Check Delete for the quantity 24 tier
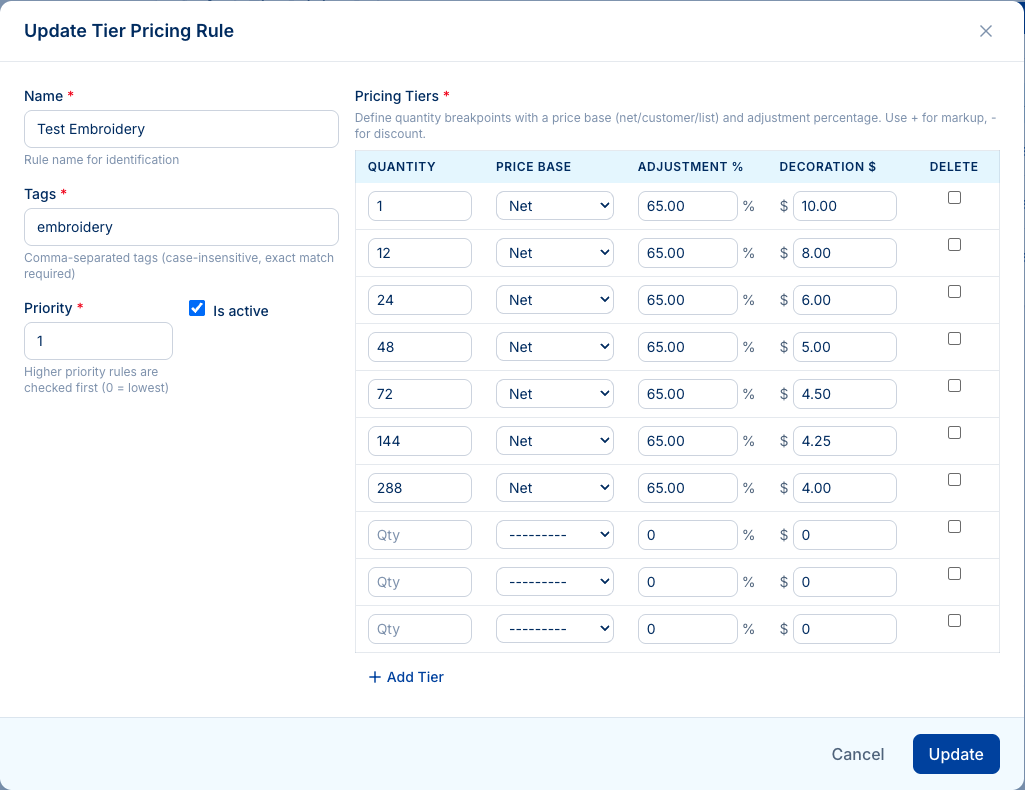1025x790 pixels. (954, 291)
